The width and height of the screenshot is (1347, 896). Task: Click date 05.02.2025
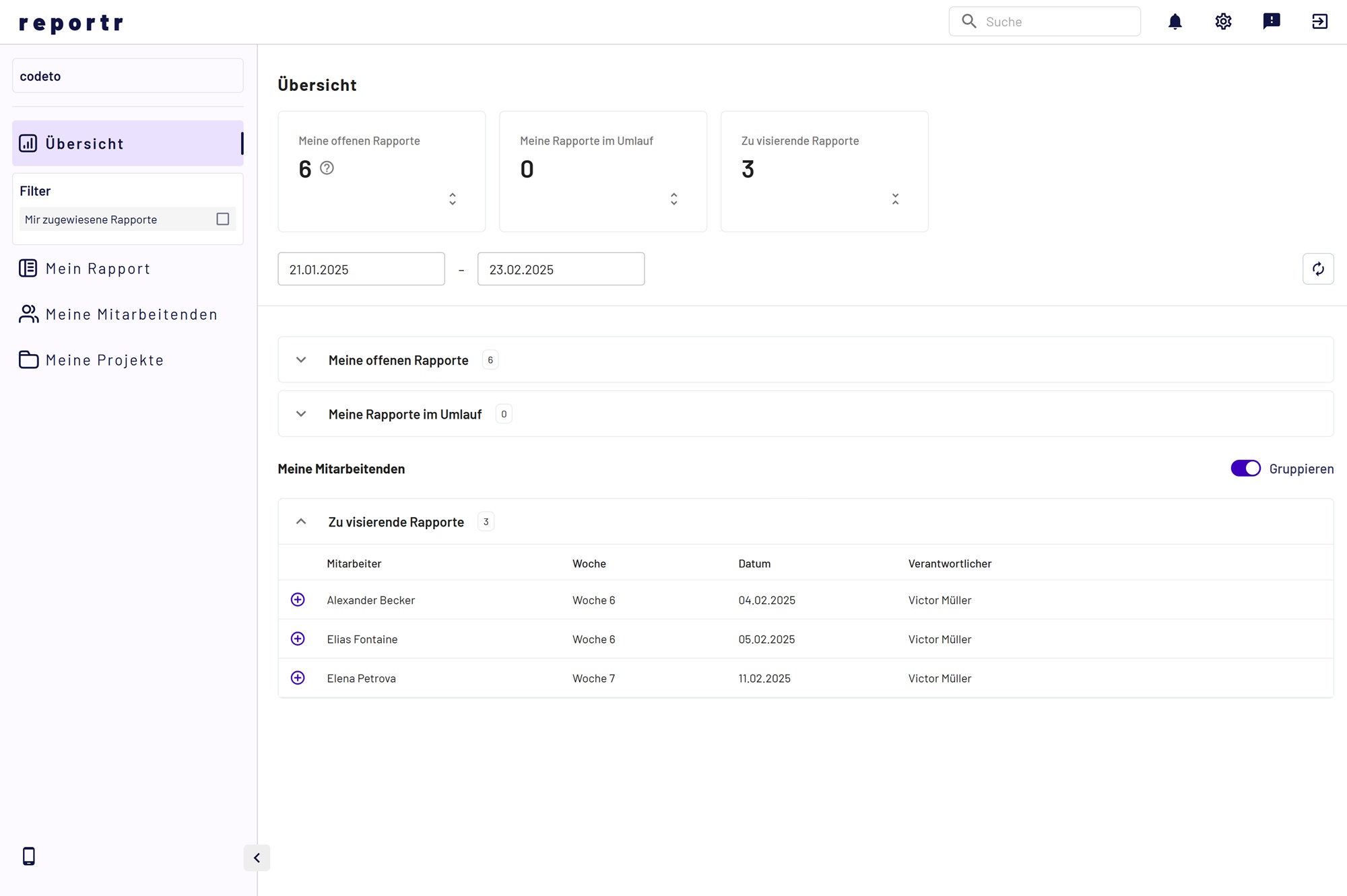[x=766, y=639]
